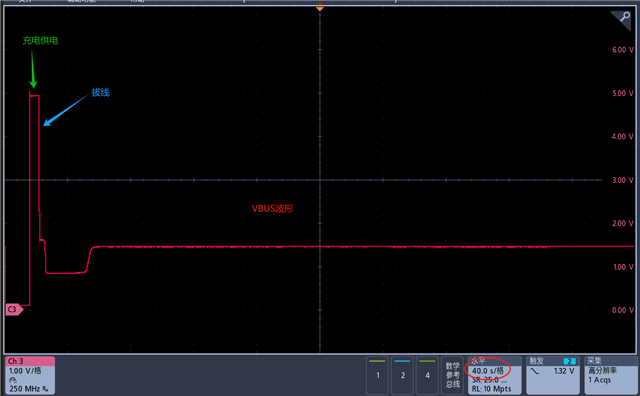Click the falling-edge trigger slope icon
Screen dimensions: 640x396
535,371
